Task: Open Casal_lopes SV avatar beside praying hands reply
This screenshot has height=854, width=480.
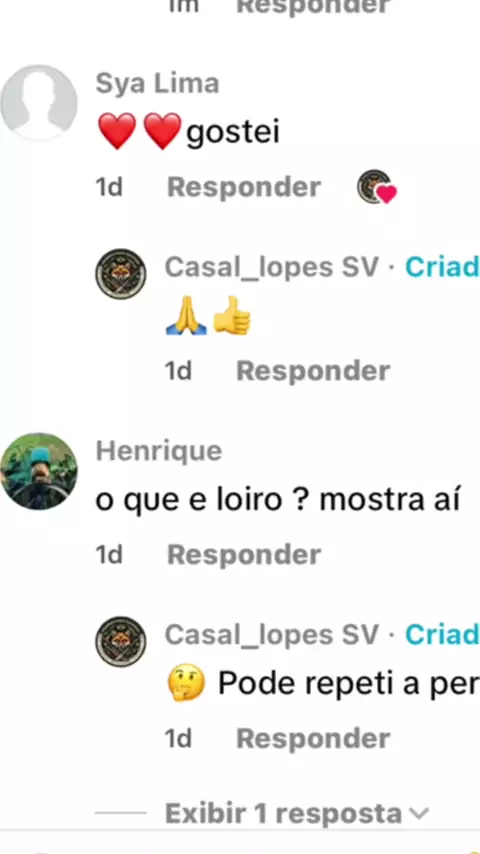Action: (x=120, y=273)
